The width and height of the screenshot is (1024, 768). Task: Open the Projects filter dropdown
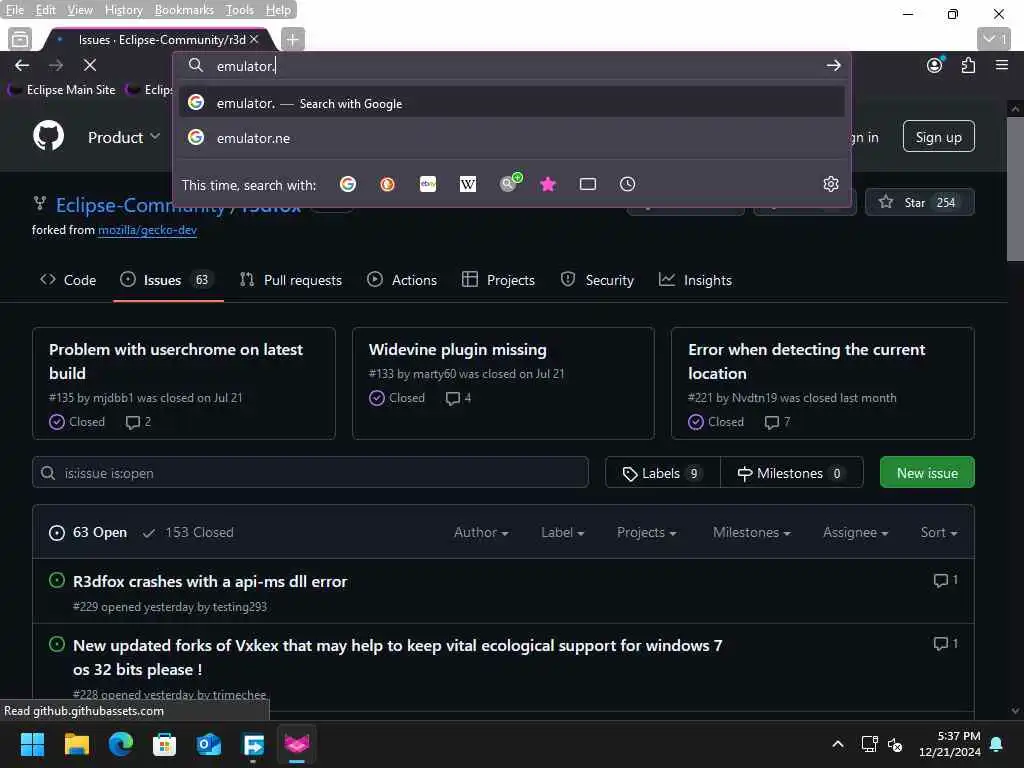[x=647, y=532]
